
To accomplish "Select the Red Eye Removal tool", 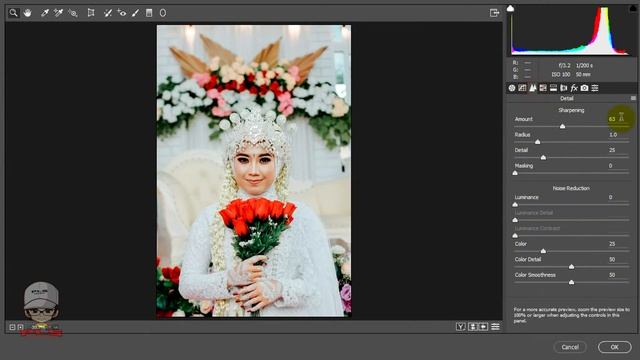I will point(122,13).
